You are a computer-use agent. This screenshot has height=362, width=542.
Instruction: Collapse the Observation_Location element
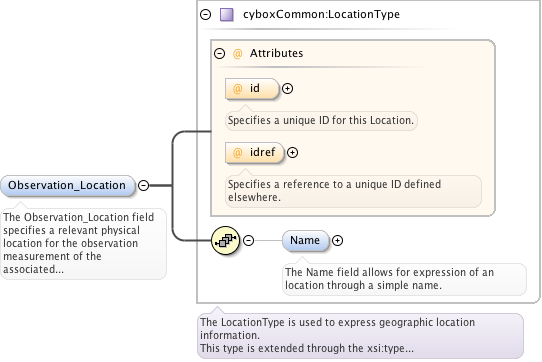pyautogui.click(x=143, y=186)
